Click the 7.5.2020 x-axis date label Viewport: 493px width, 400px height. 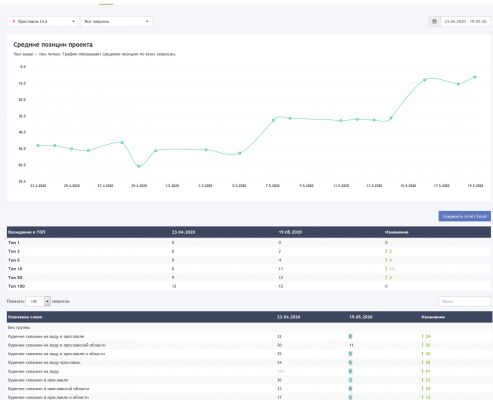(x=273, y=186)
